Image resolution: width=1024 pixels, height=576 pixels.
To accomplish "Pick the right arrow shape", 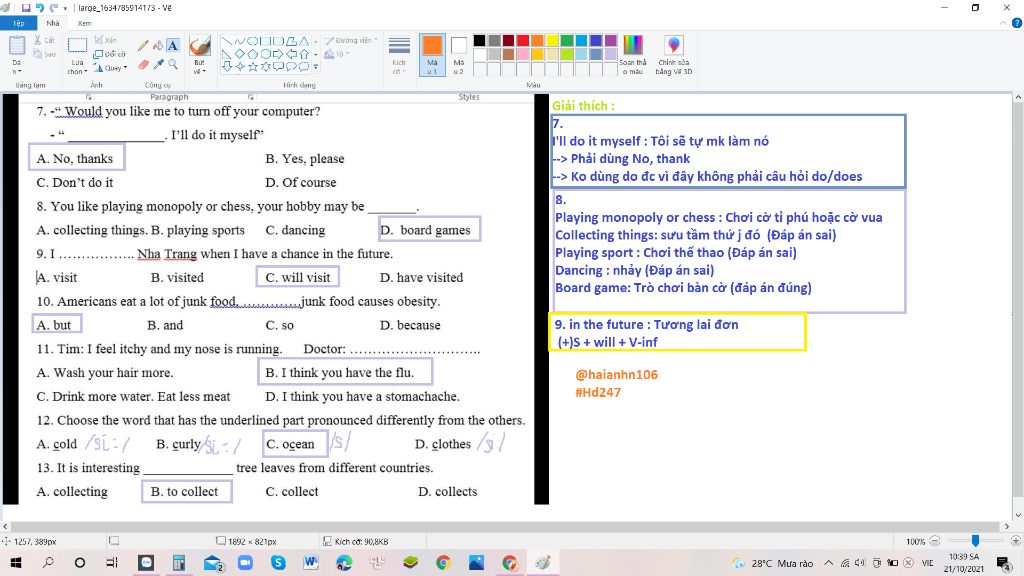I will pyautogui.click(x=279, y=54).
